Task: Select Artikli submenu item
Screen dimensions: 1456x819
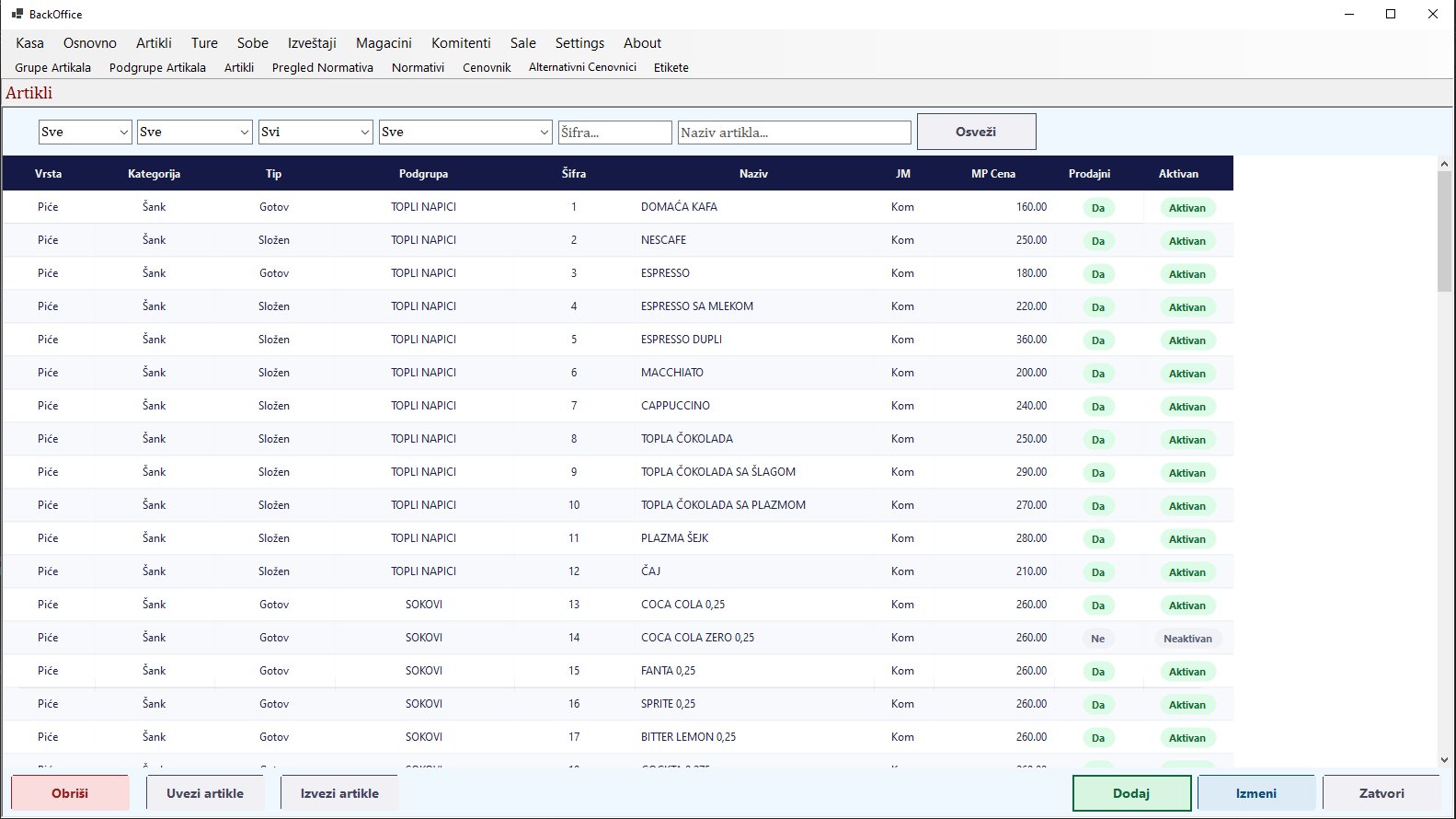Action: (239, 67)
